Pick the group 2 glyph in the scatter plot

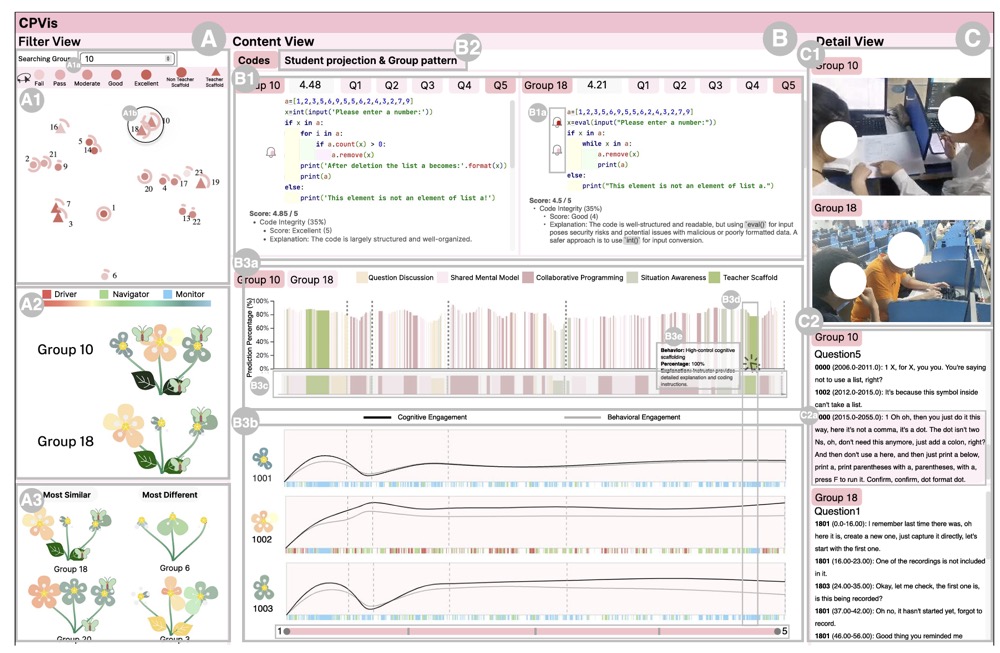[34, 163]
